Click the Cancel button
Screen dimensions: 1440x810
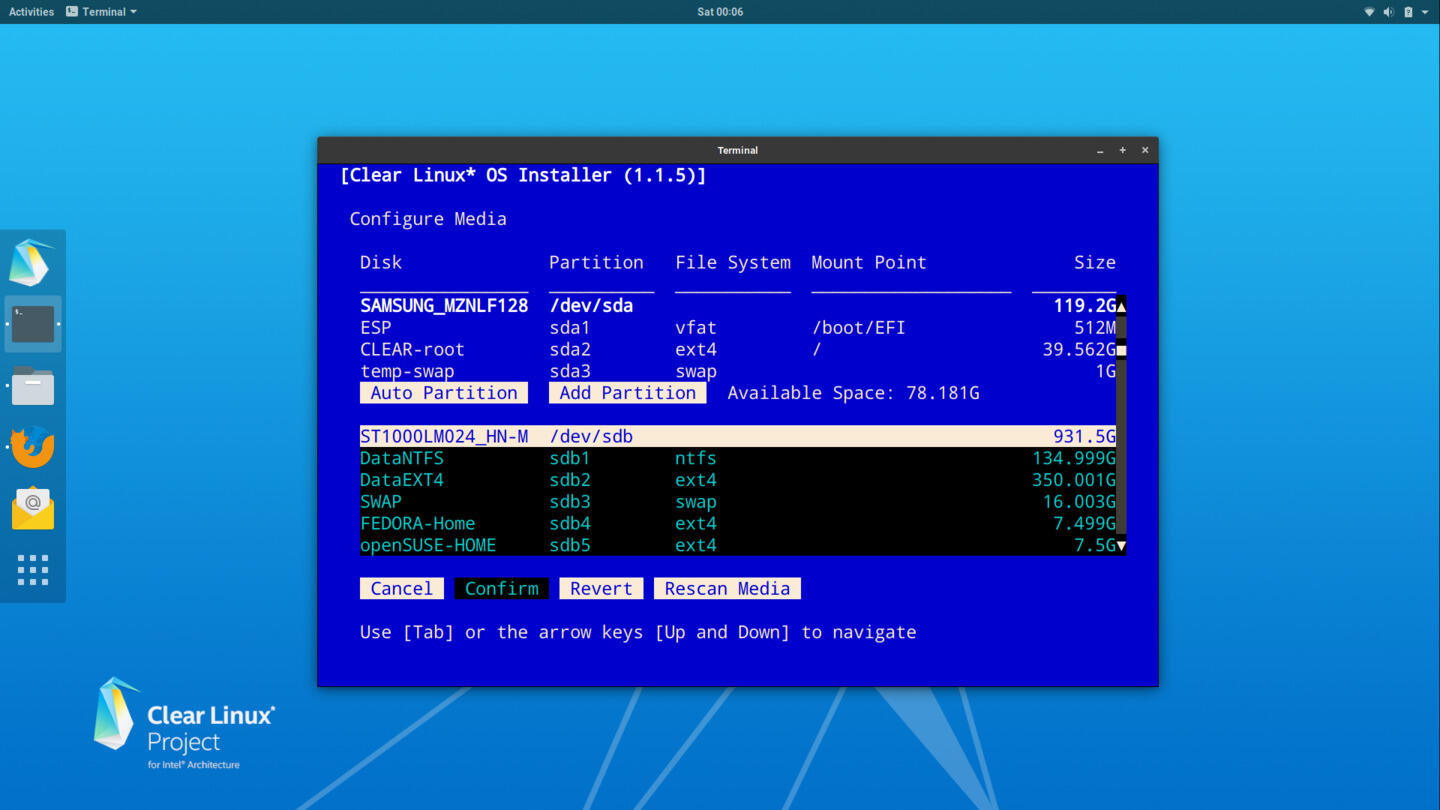tap(402, 589)
